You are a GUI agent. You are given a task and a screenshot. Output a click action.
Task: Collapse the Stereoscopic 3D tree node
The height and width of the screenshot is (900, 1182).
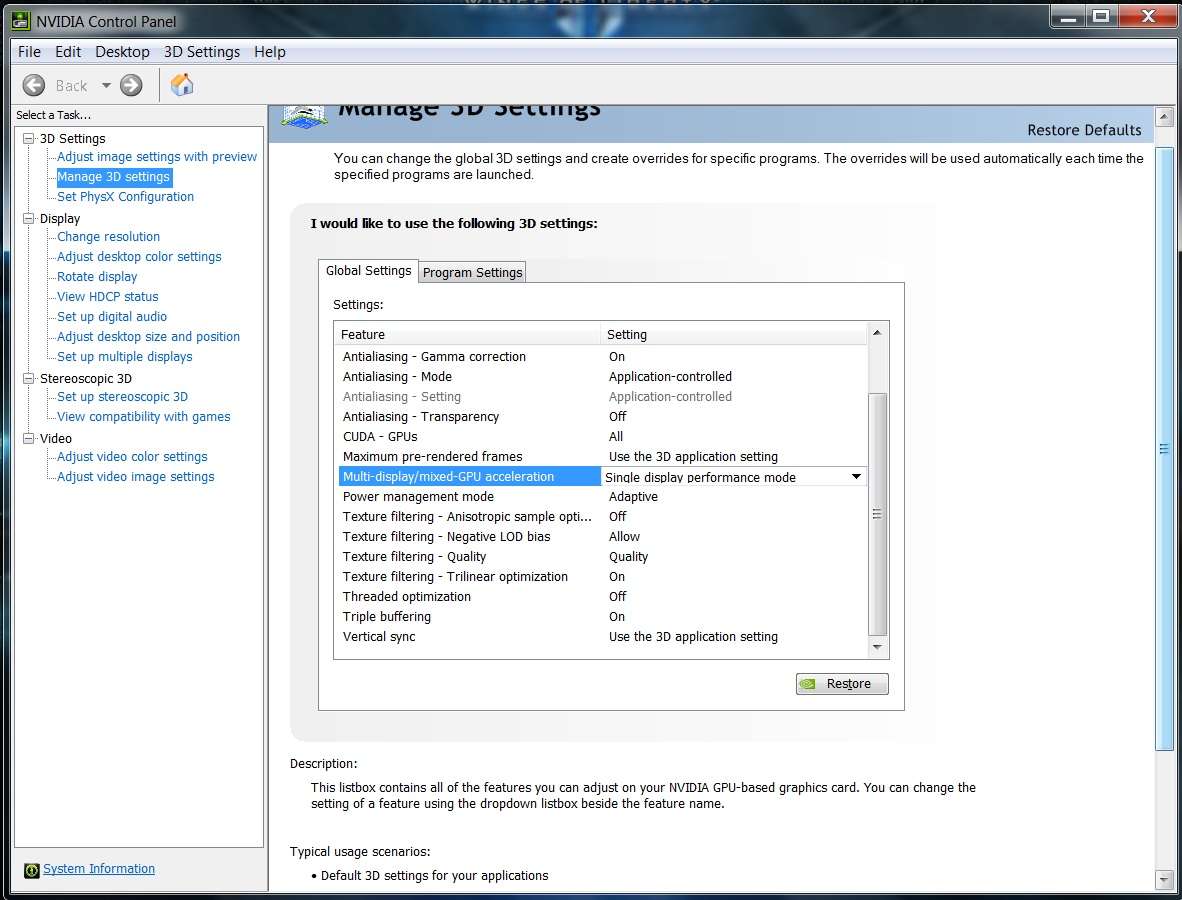tap(29, 378)
